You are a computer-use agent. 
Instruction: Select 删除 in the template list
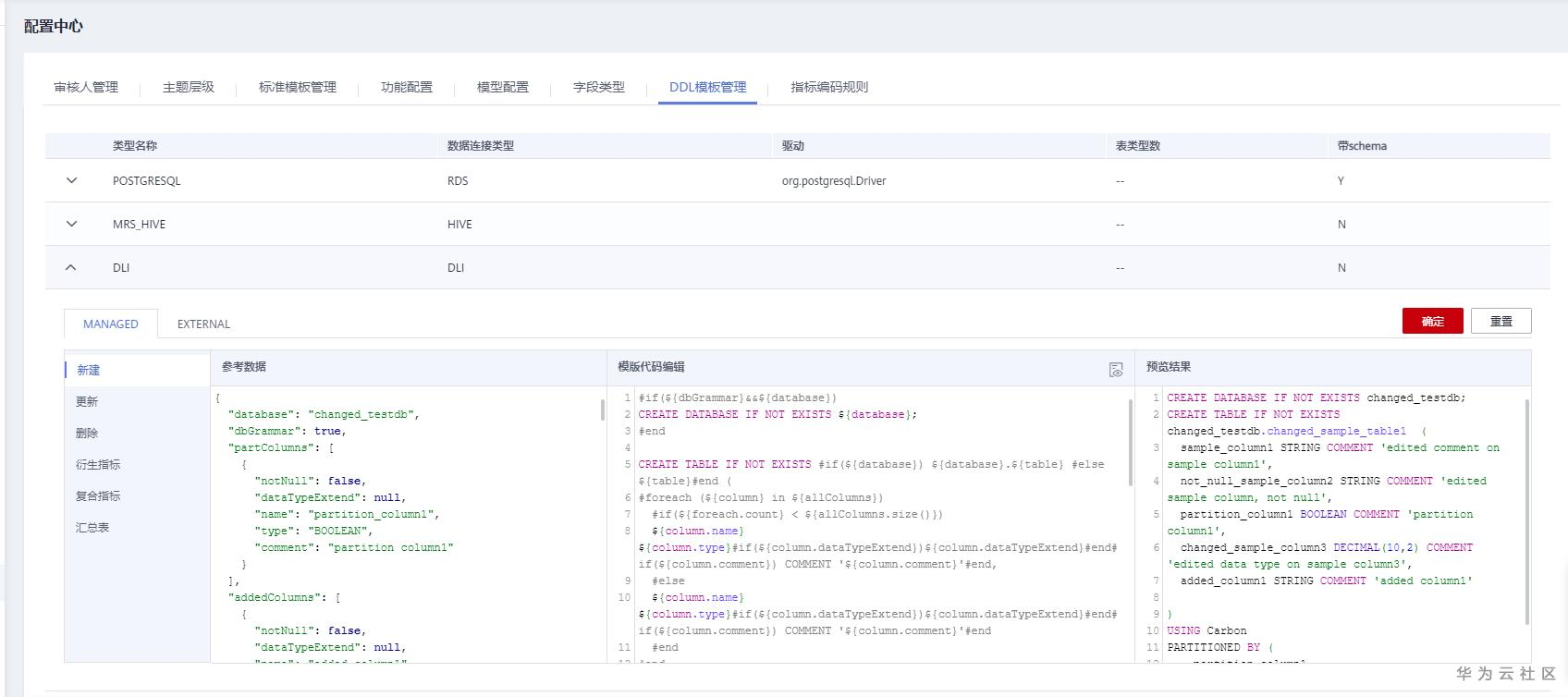(87, 433)
